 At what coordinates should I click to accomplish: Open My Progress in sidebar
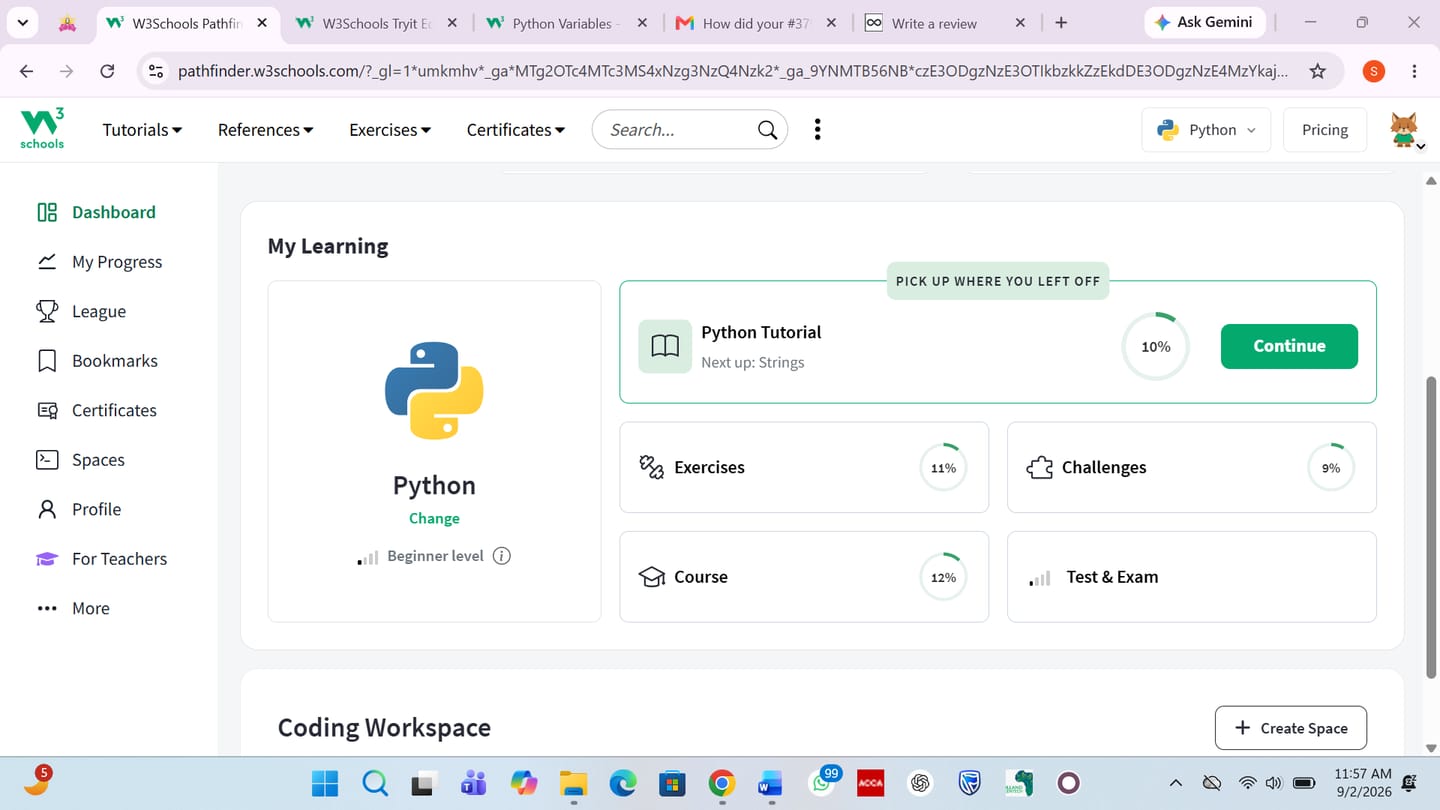[x=99, y=262]
